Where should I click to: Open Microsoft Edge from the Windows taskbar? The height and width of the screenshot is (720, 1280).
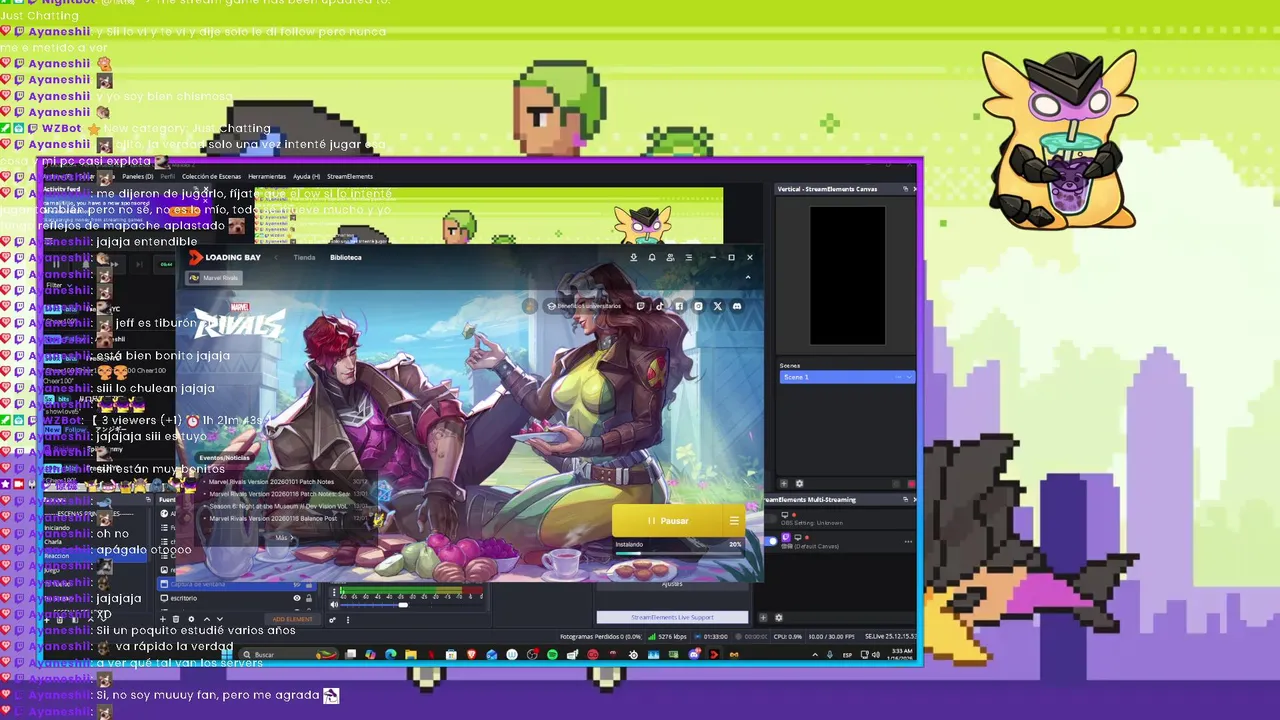tap(390, 654)
